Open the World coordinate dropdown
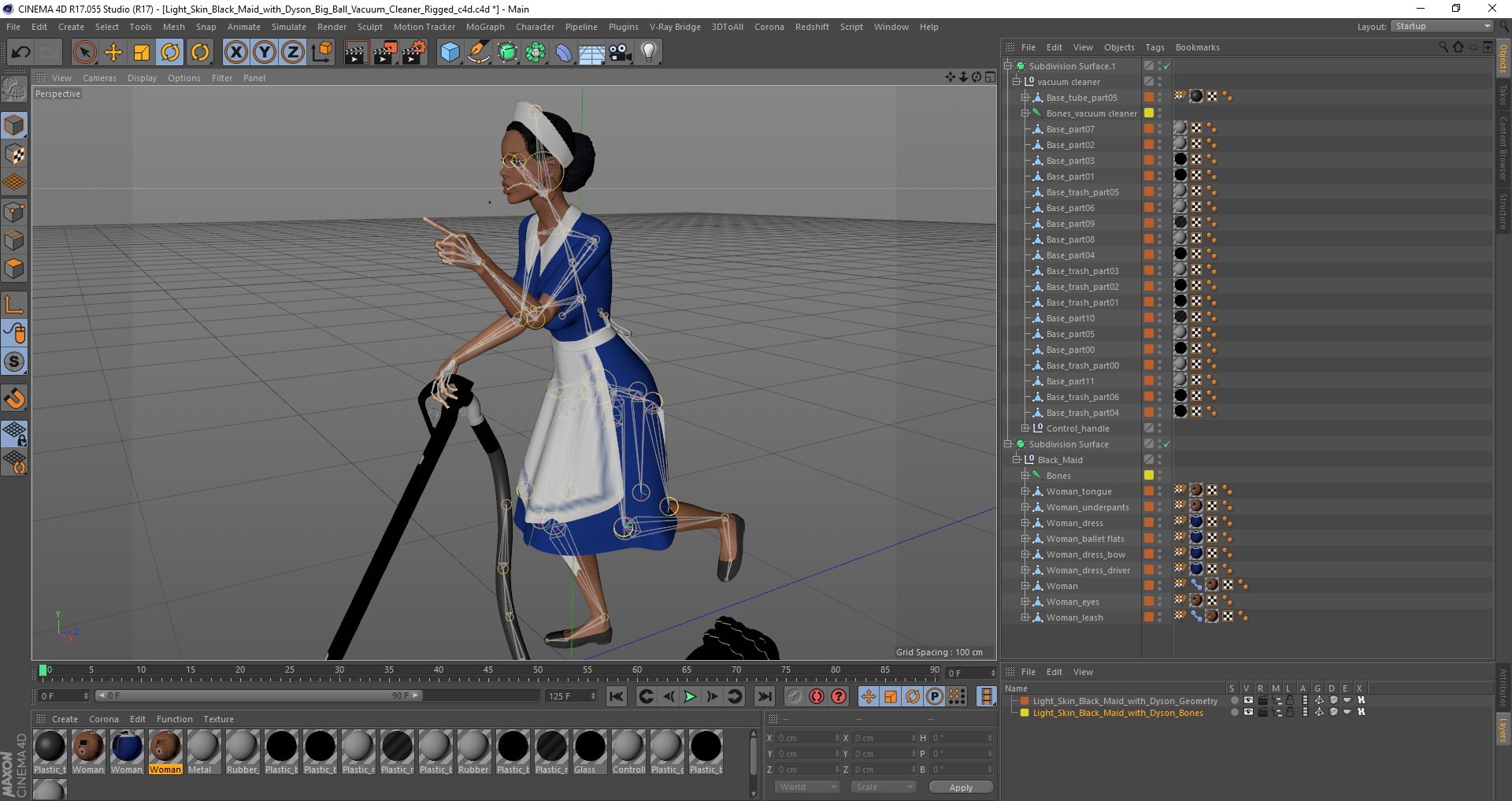Image resolution: width=1512 pixels, height=801 pixels. pyautogui.click(x=807, y=787)
